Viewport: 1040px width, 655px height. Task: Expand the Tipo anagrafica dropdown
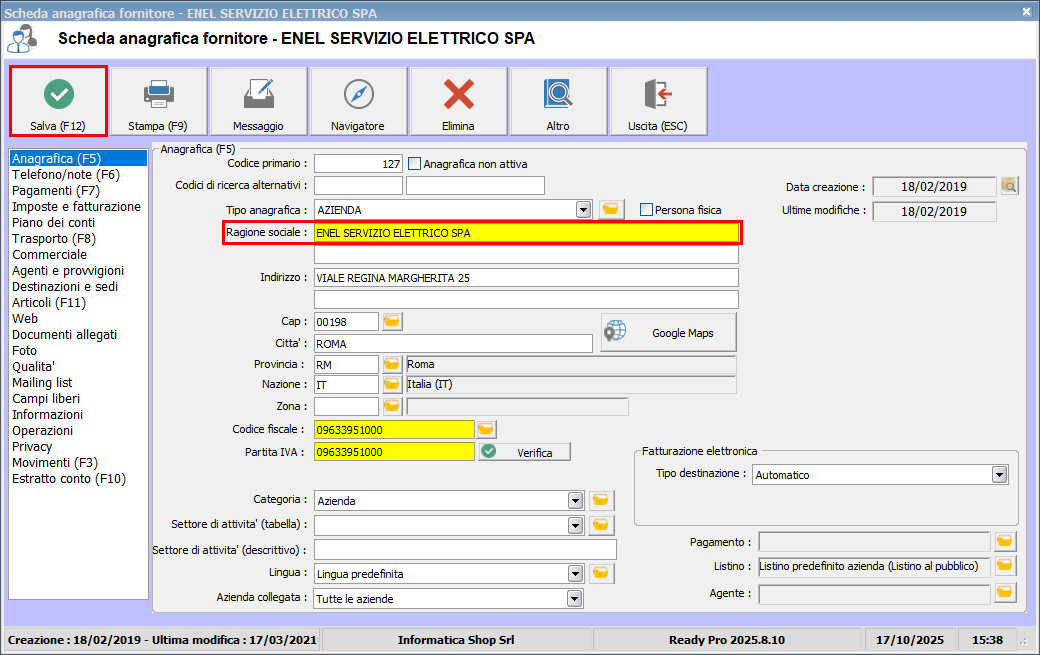pos(583,210)
